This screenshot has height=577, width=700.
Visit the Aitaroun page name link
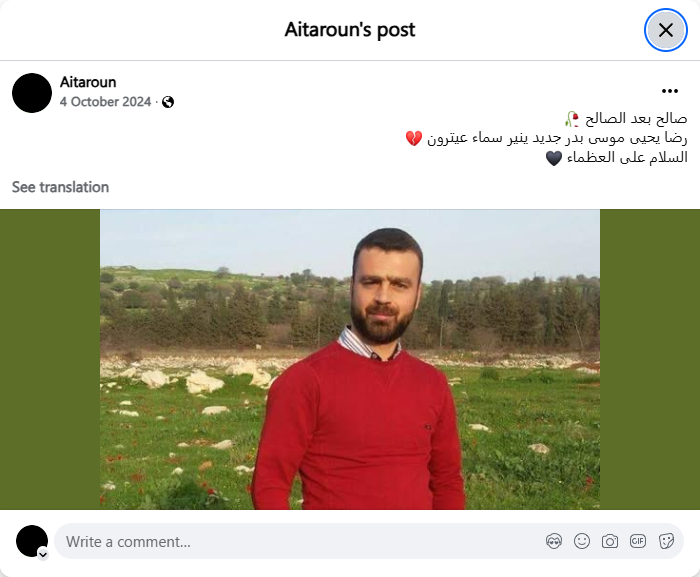88,82
